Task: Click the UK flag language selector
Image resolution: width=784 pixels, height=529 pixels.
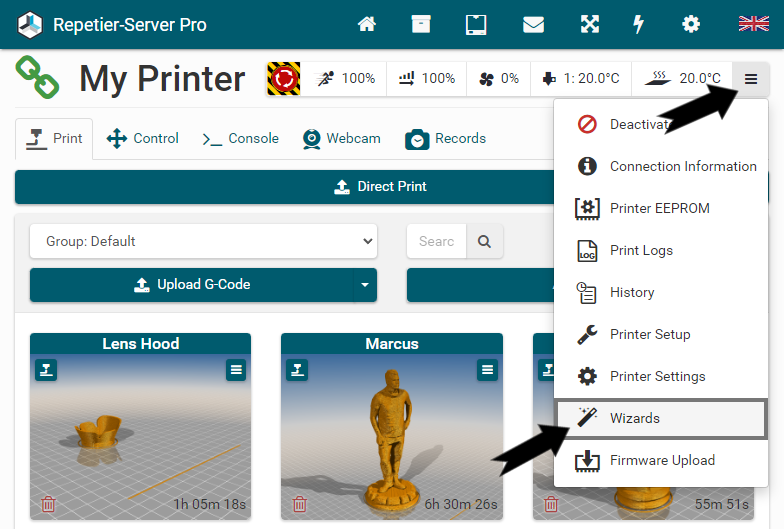Action: (x=752, y=24)
